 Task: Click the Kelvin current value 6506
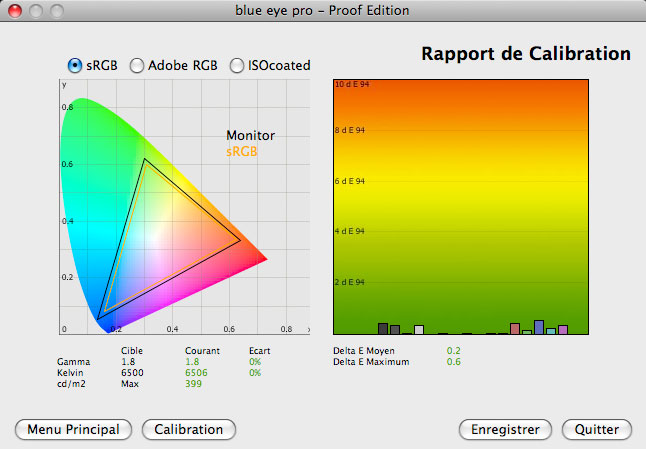196,373
